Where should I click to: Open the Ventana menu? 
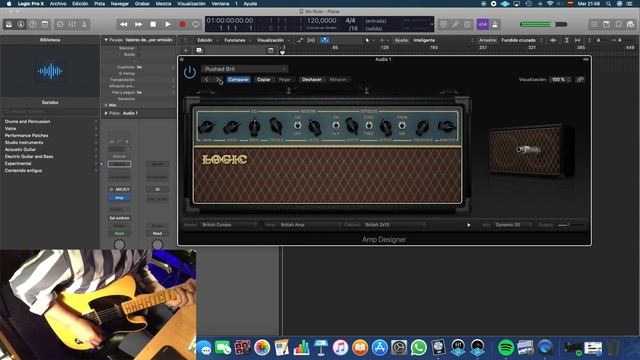[x=220, y=4]
